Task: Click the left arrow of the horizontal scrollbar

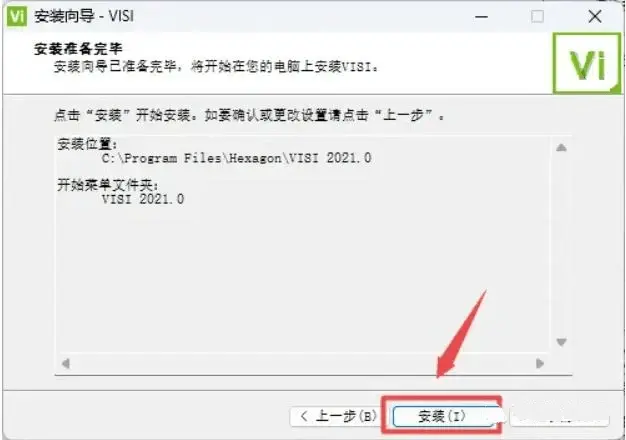Action: [66, 364]
